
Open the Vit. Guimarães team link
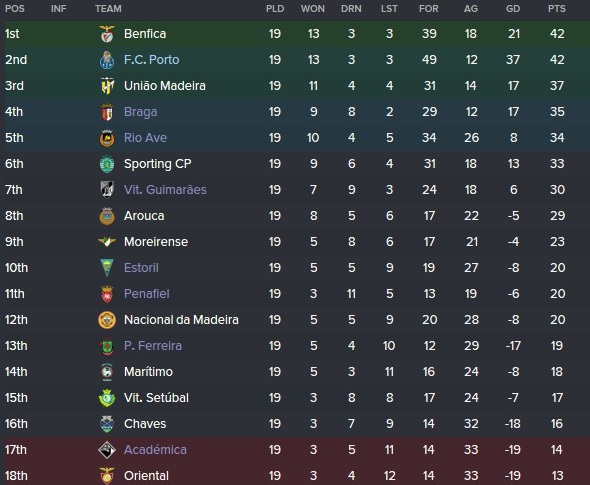(165, 190)
